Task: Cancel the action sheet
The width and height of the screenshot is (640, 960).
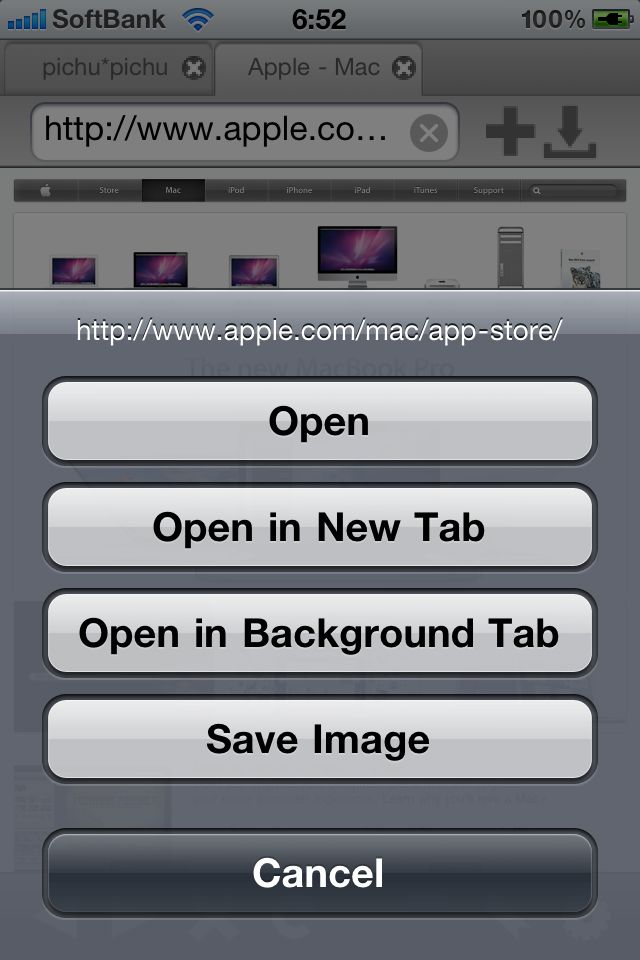Action: [320, 872]
